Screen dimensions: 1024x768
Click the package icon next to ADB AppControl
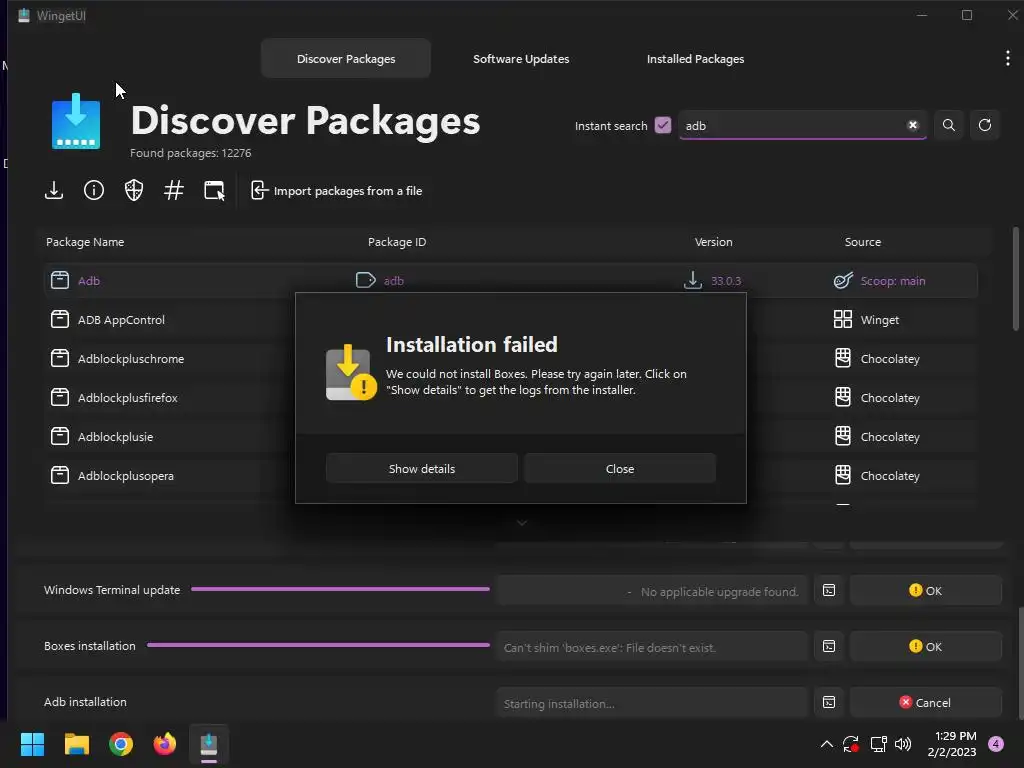pos(60,319)
